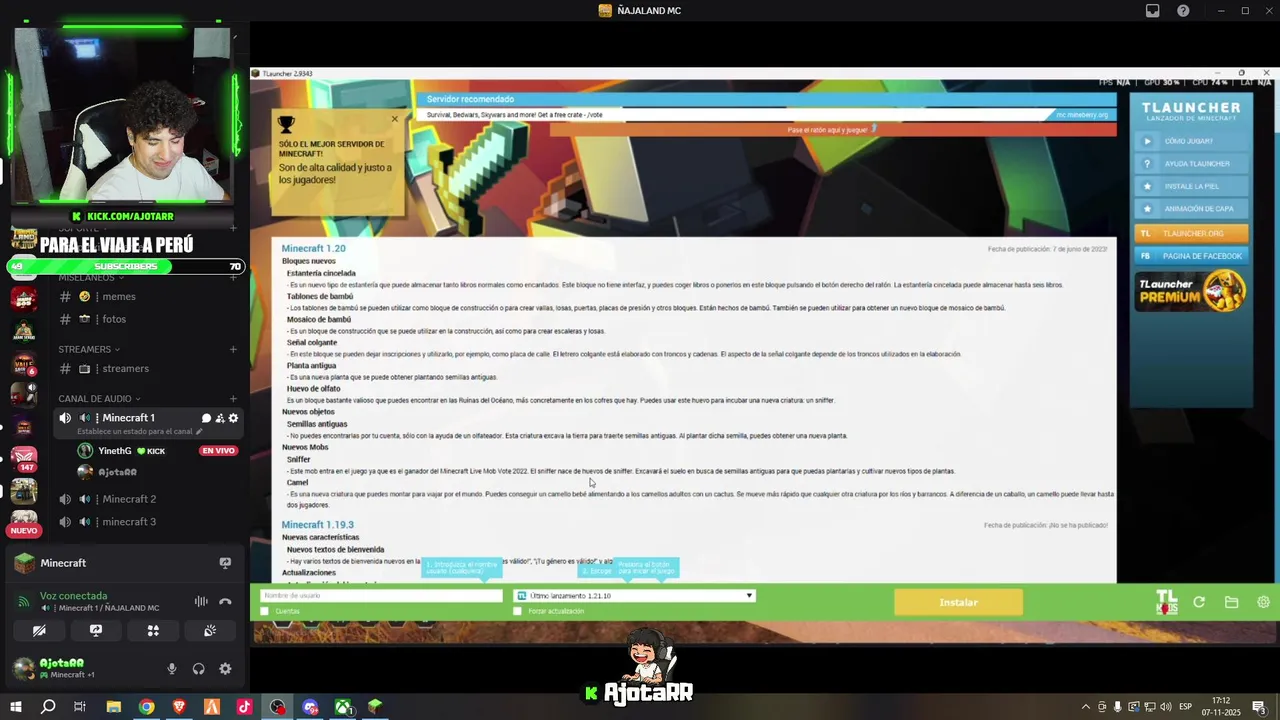Click the yellow Instalar button
1280x720 pixels.
point(958,602)
